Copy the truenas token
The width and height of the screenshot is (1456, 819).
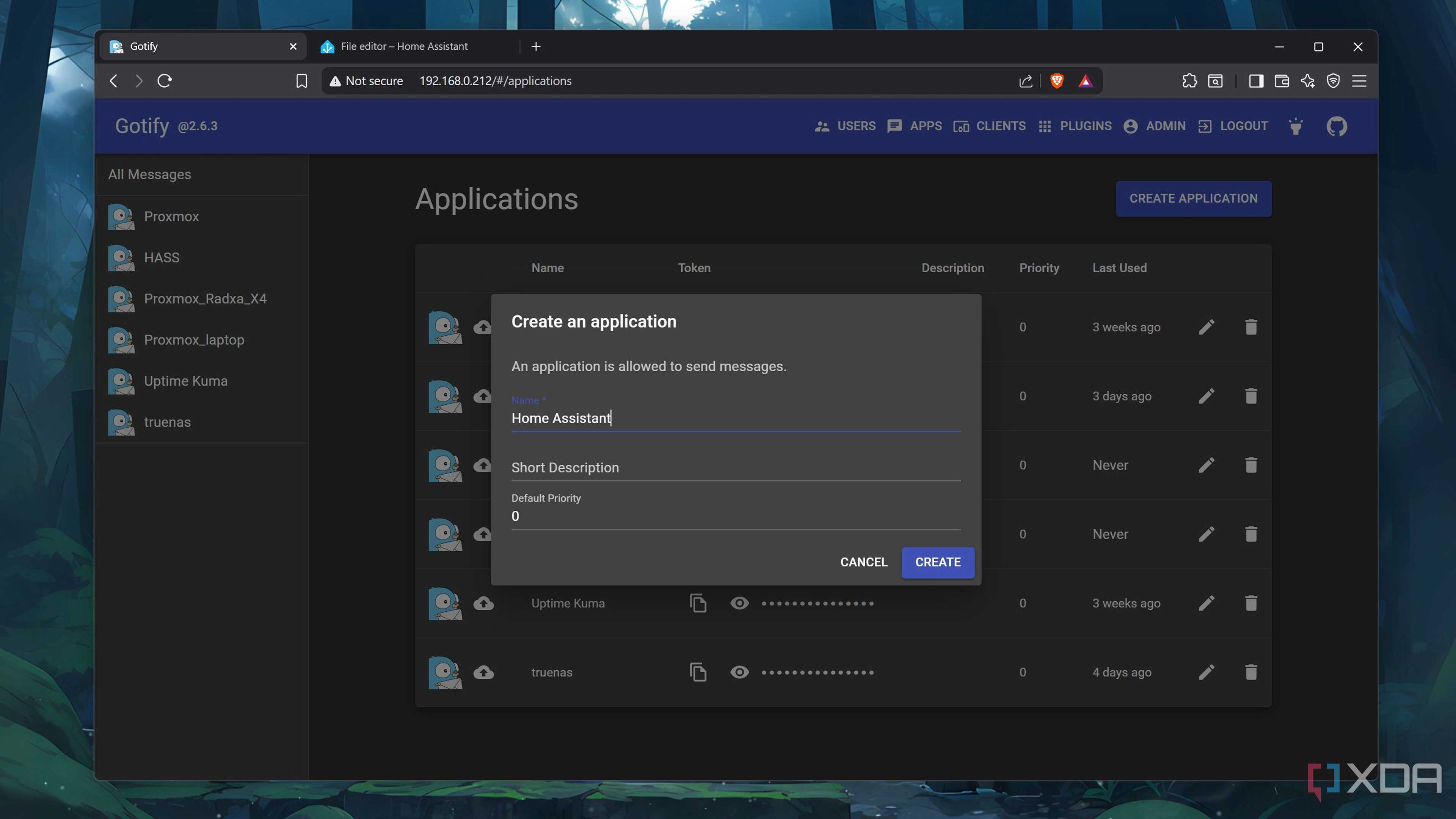click(698, 672)
